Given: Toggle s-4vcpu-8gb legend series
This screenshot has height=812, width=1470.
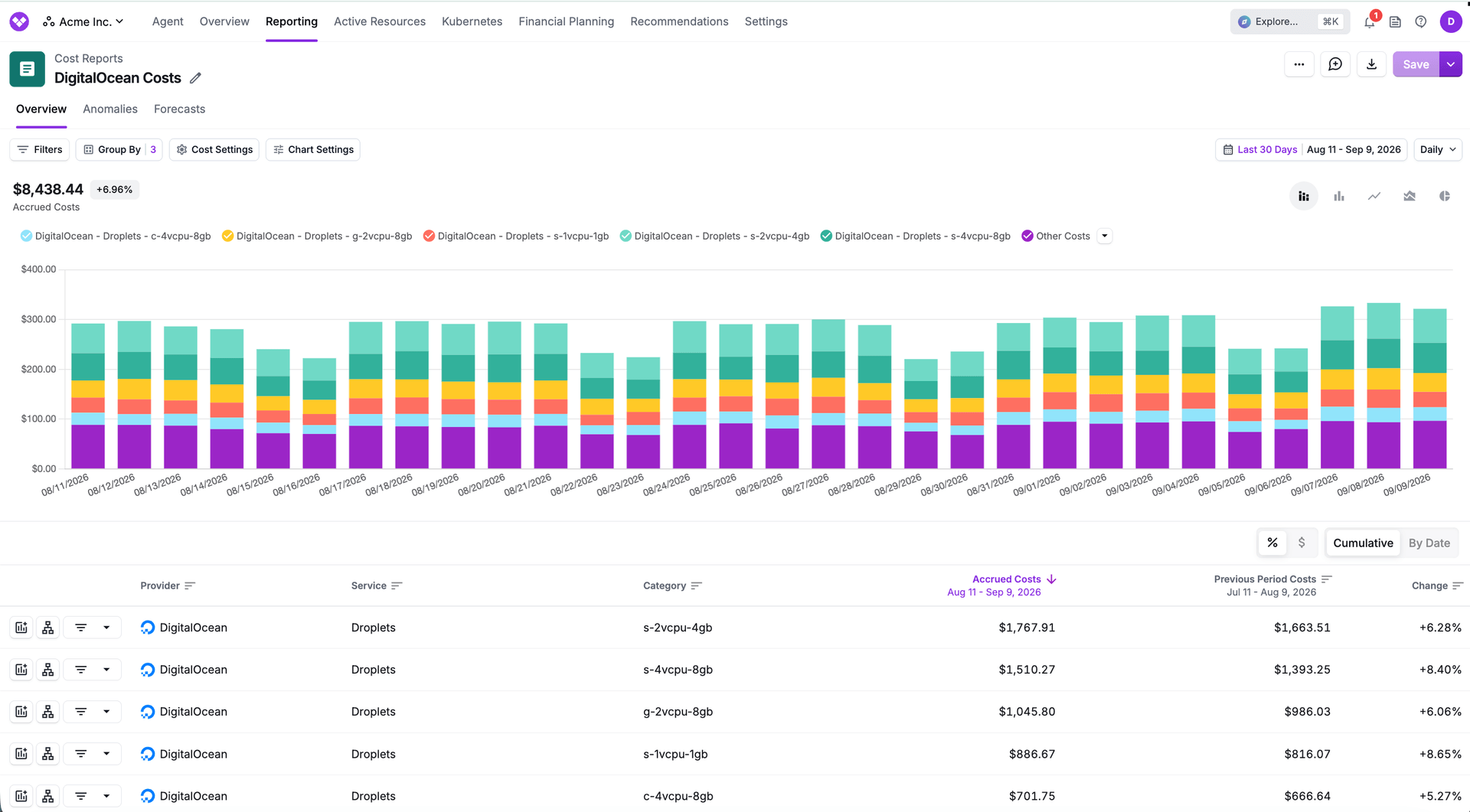Looking at the screenshot, I should [x=915, y=236].
